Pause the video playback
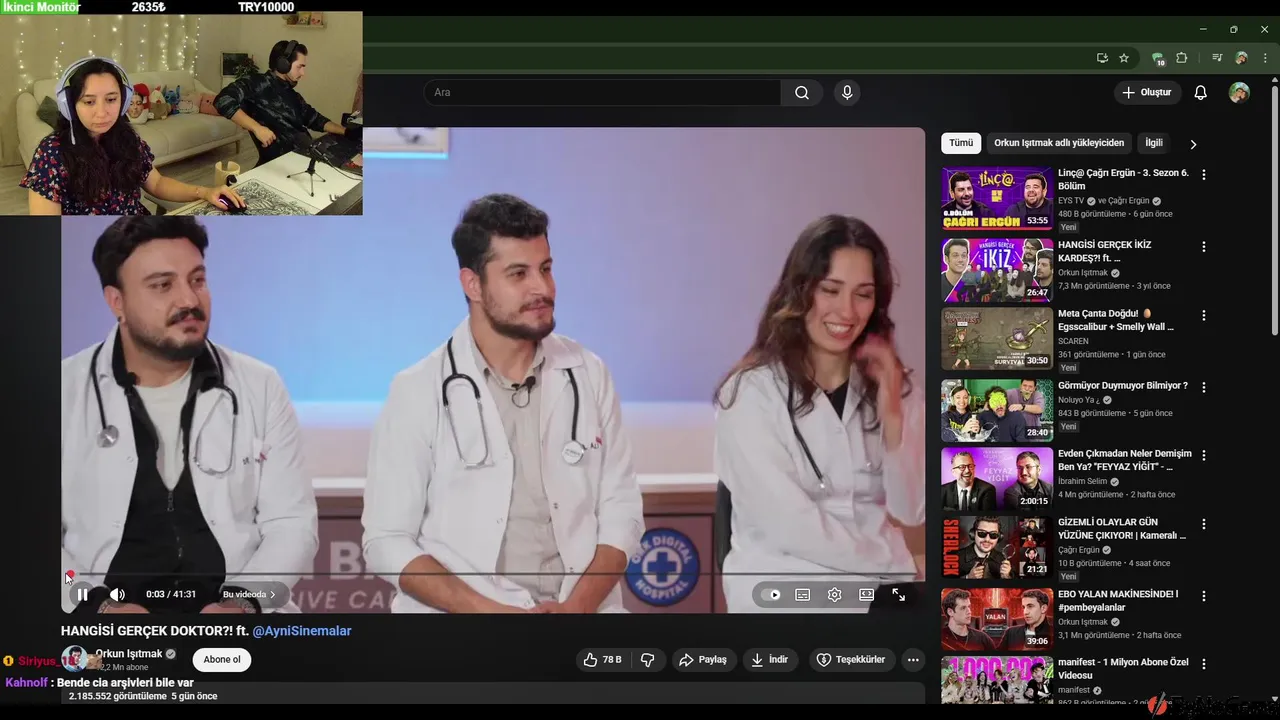 [83, 594]
